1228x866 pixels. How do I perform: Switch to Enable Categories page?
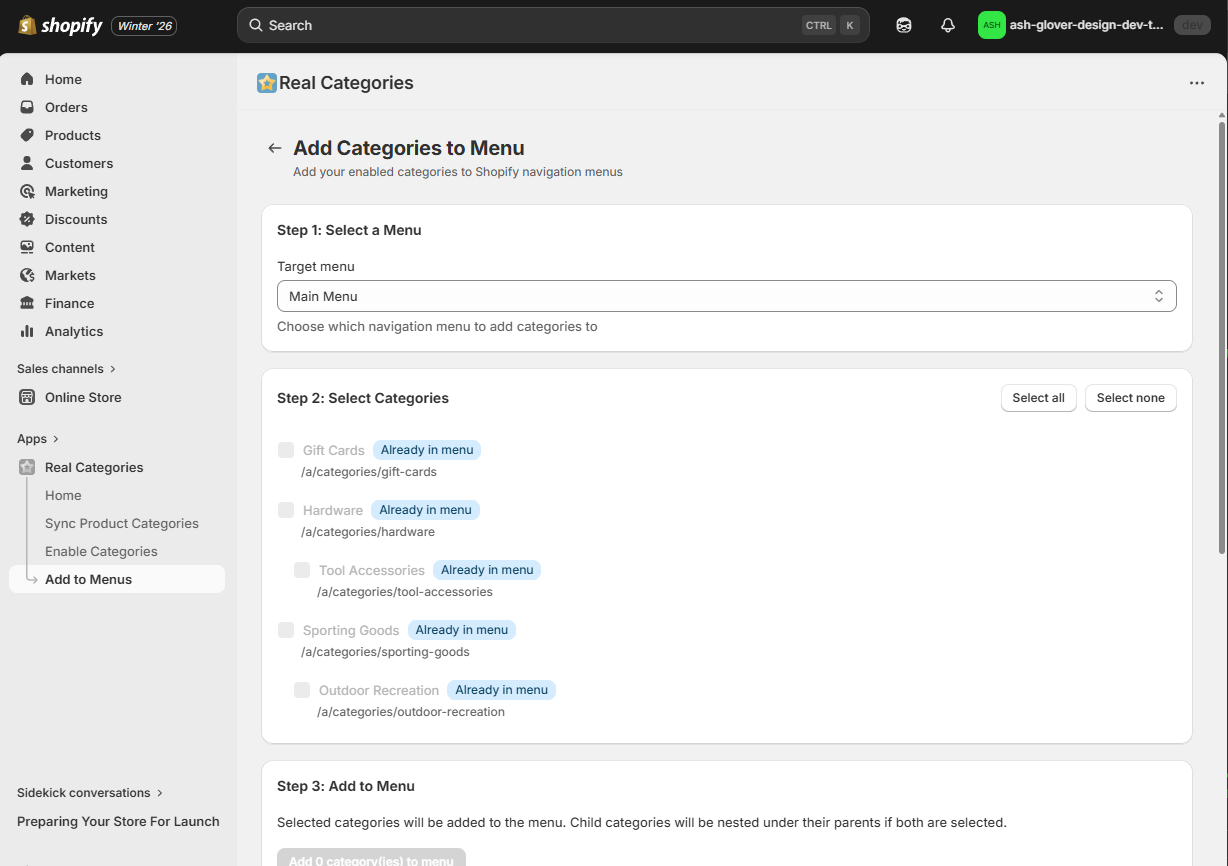(x=101, y=551)
